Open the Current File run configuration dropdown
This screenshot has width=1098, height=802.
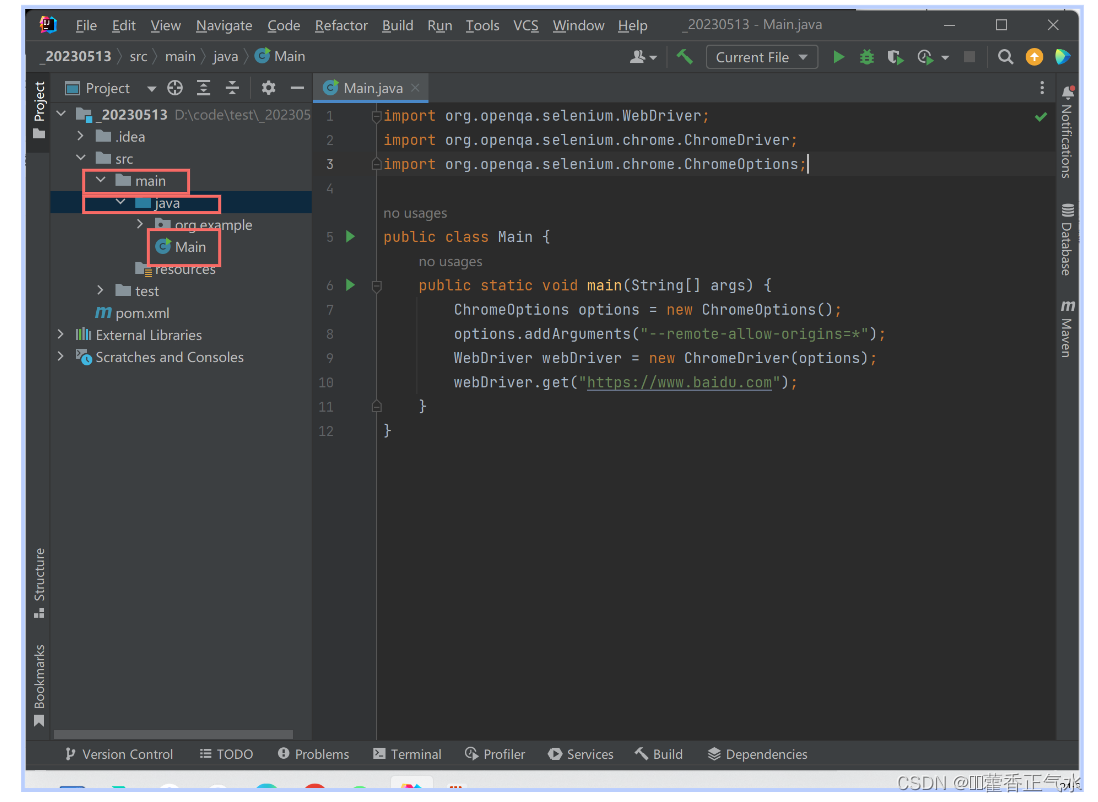tap(762, 57)
